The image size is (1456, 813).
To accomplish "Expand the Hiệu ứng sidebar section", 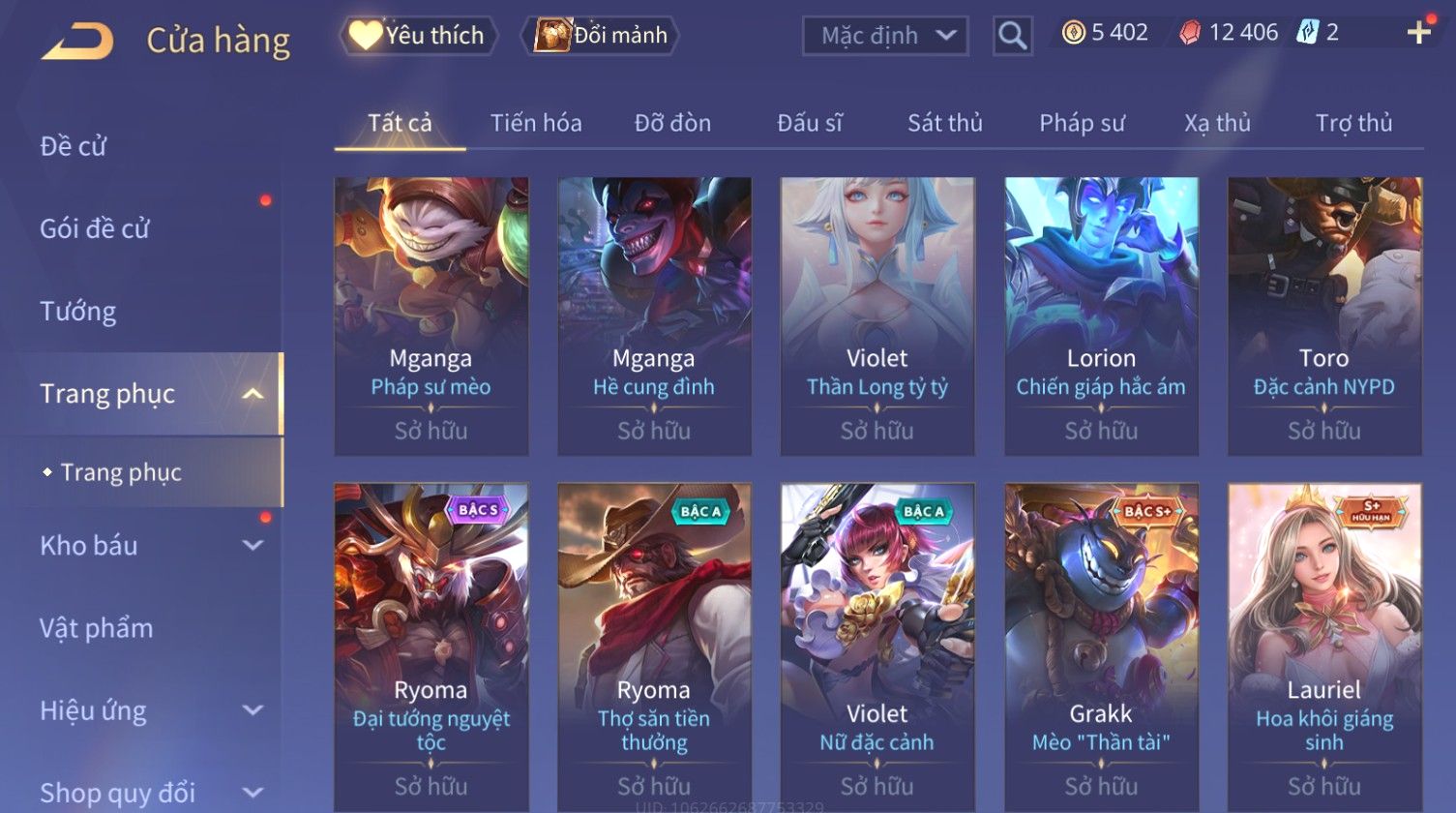I will (x=253, y=710).
